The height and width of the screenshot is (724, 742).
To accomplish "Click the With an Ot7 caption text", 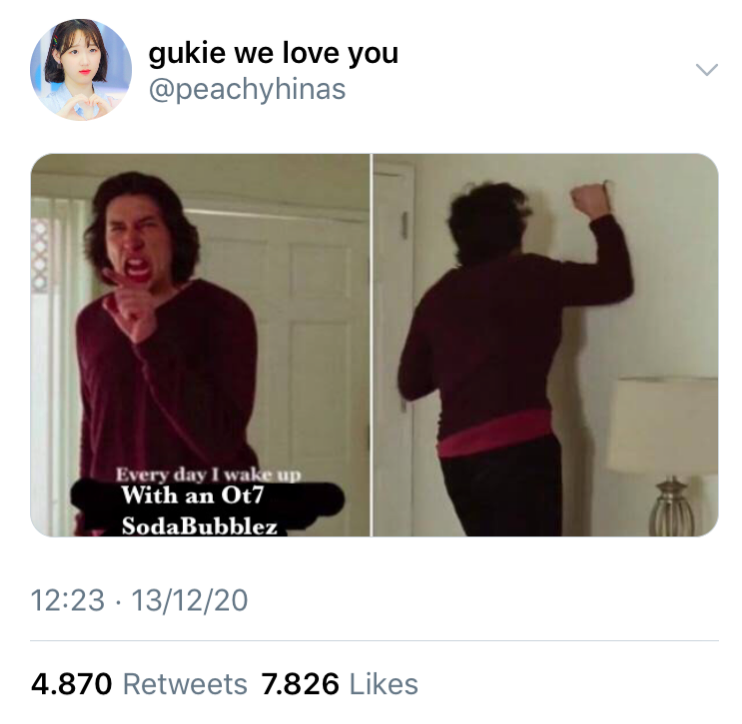I will pyautogui.click(x=192, y=495).
